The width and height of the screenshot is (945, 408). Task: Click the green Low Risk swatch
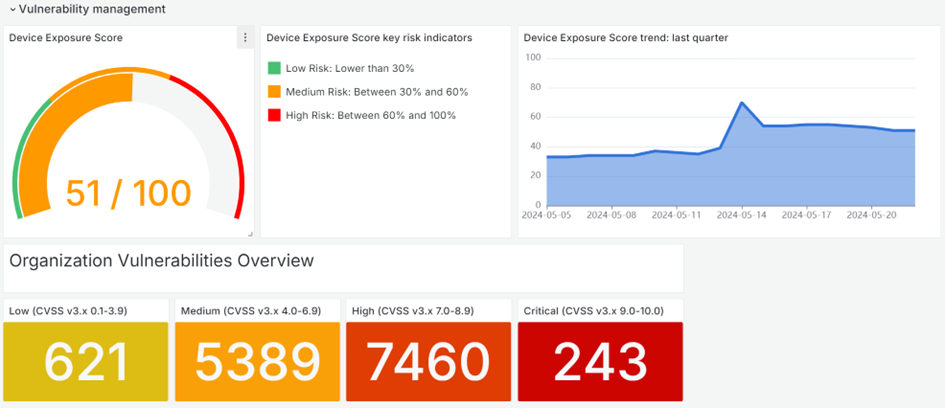click(274, 69)
